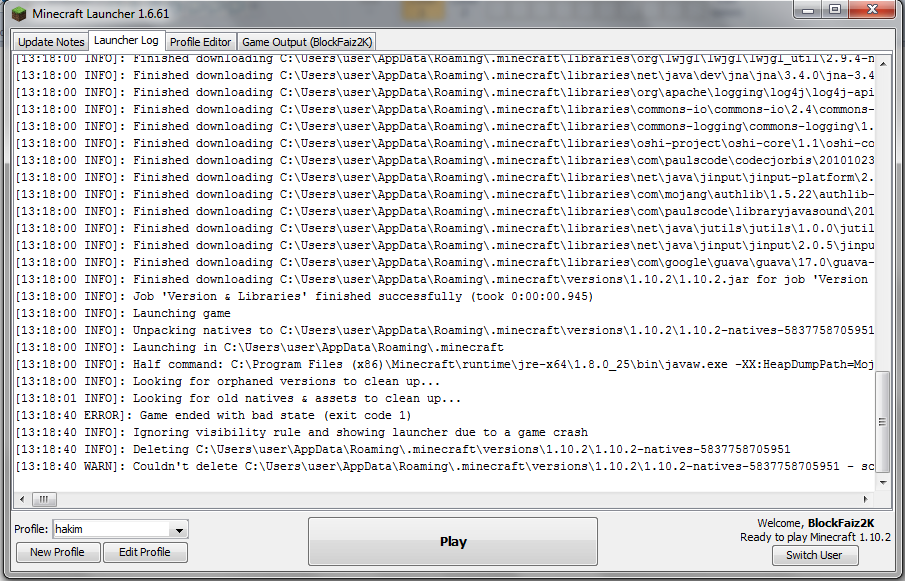
Task: Click the WARN line 'Couldn't delete' natives
Action: click(x=445, y=466)
